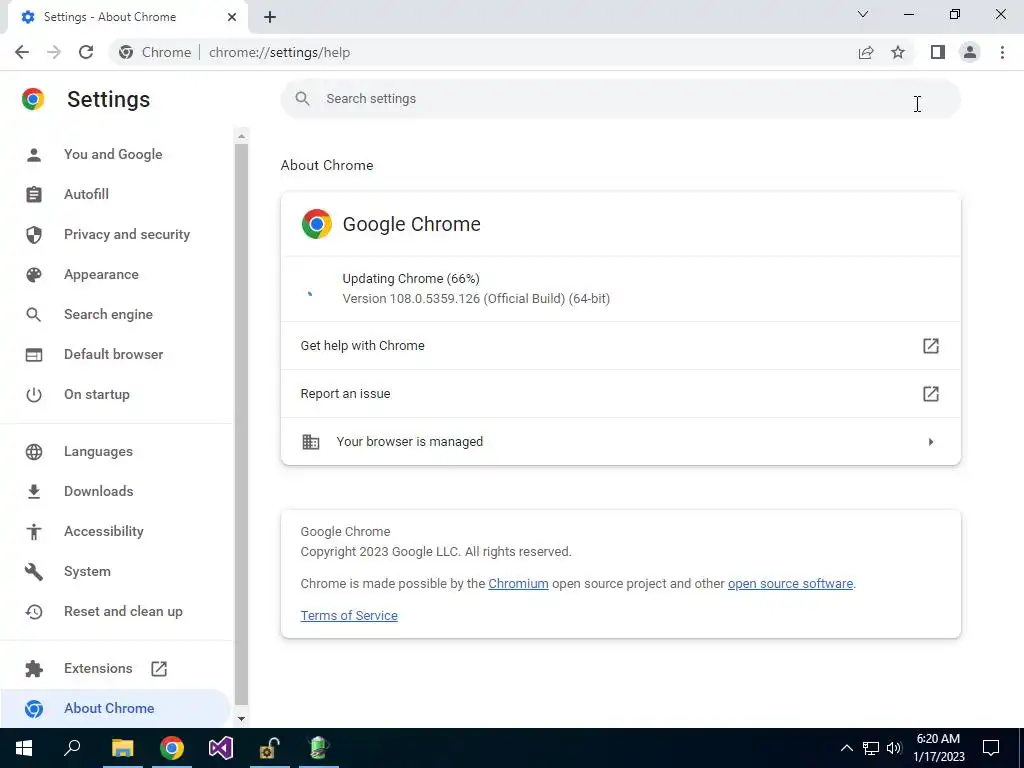The image size is (1024, 768).
Task: Click the sidebar scrollbar up arrow
Action: coord(242,136)
